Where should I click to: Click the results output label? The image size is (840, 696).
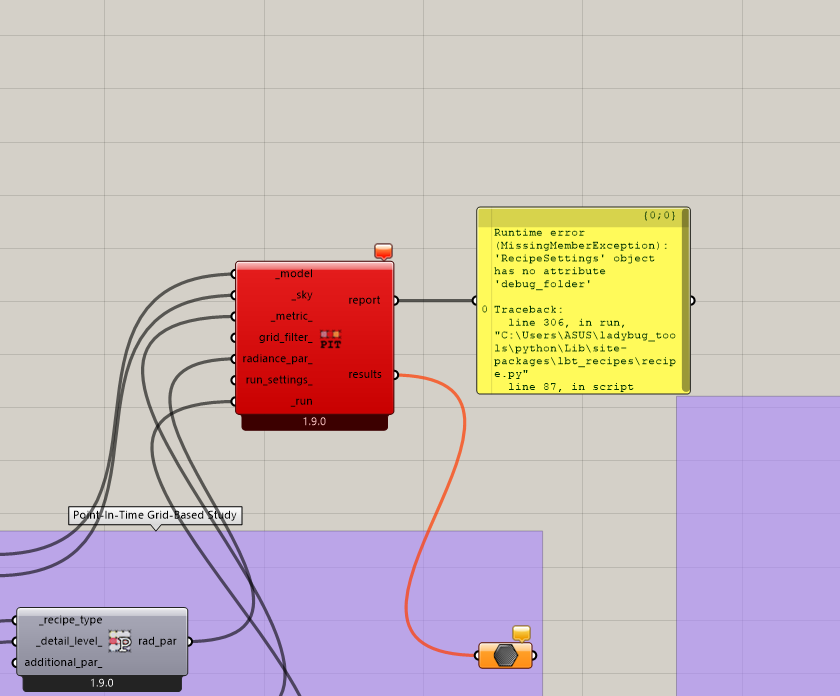coord(365,375)
